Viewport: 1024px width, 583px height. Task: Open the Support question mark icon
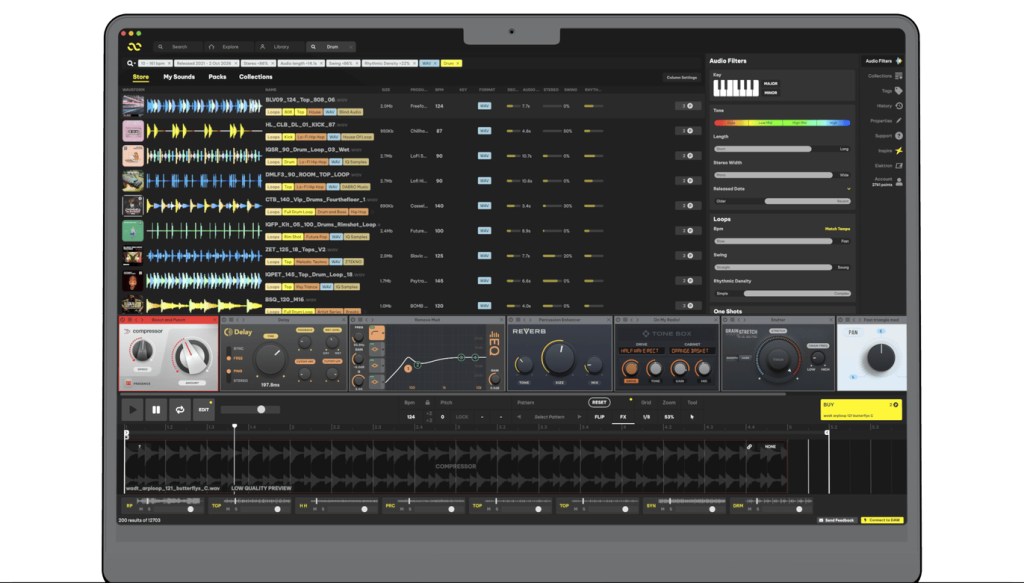click(899, 136)
